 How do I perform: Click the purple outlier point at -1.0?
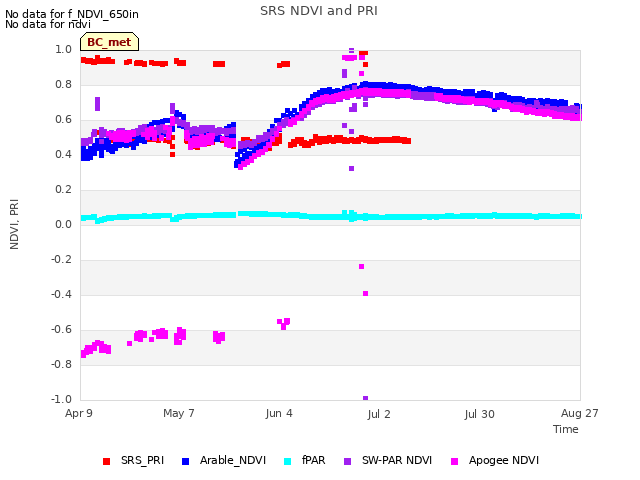365,398
